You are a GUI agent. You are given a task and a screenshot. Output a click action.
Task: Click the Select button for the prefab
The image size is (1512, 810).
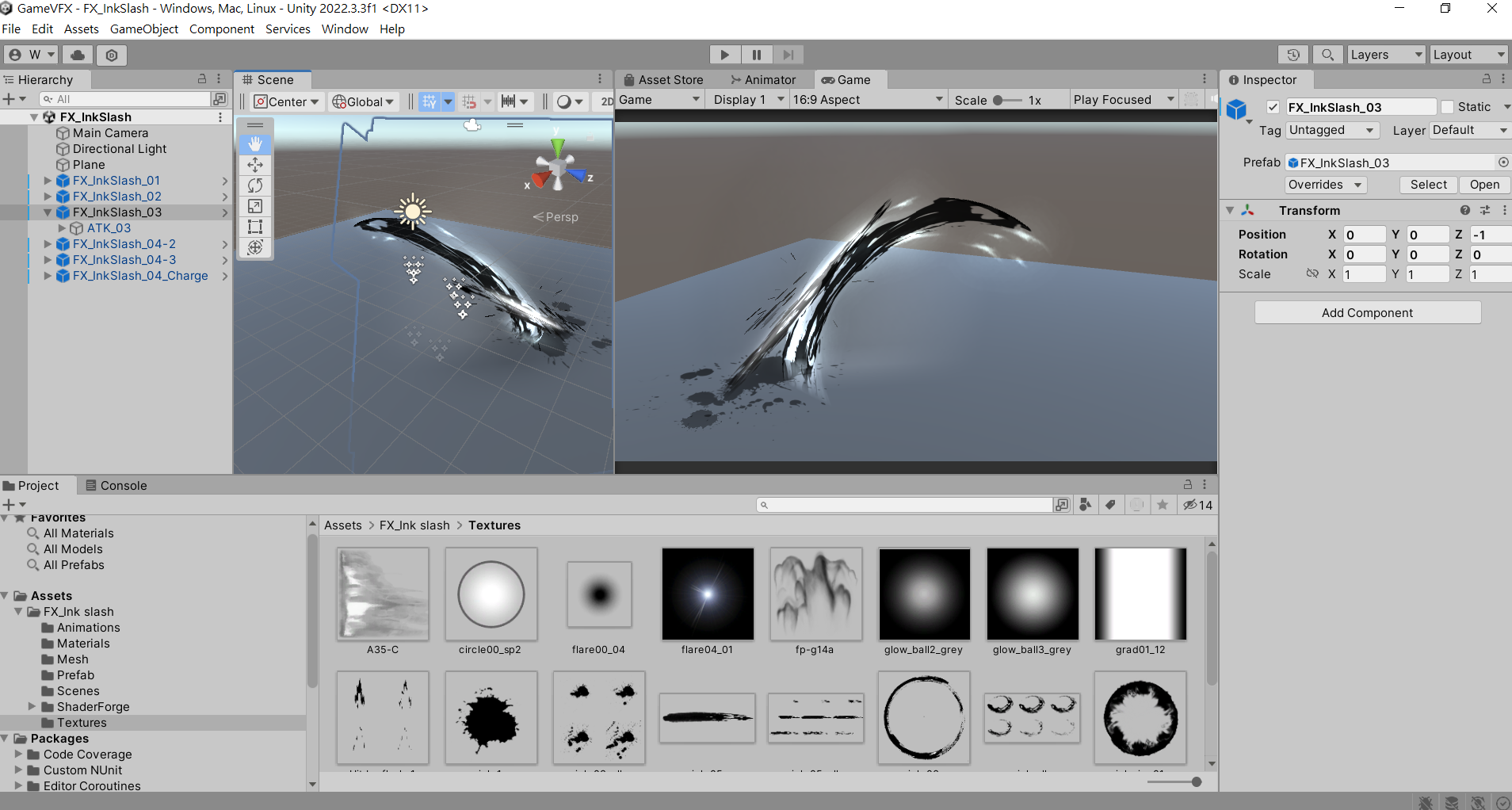[x=1427, y=184]
